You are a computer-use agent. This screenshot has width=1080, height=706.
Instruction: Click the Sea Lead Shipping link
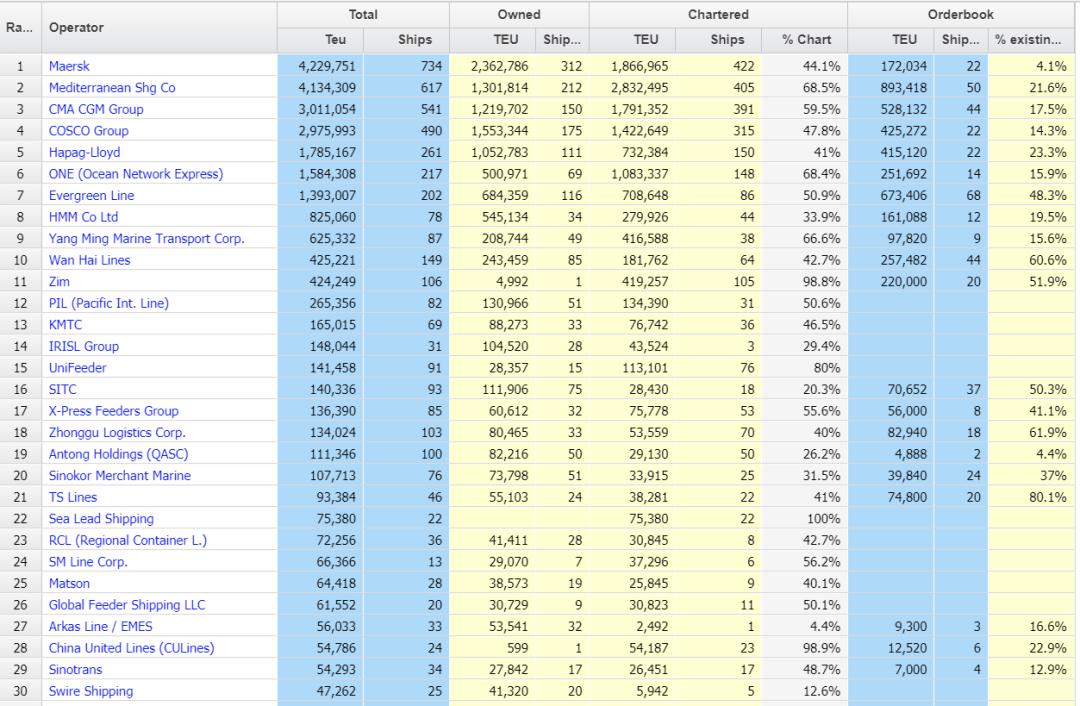coord(101,519)
